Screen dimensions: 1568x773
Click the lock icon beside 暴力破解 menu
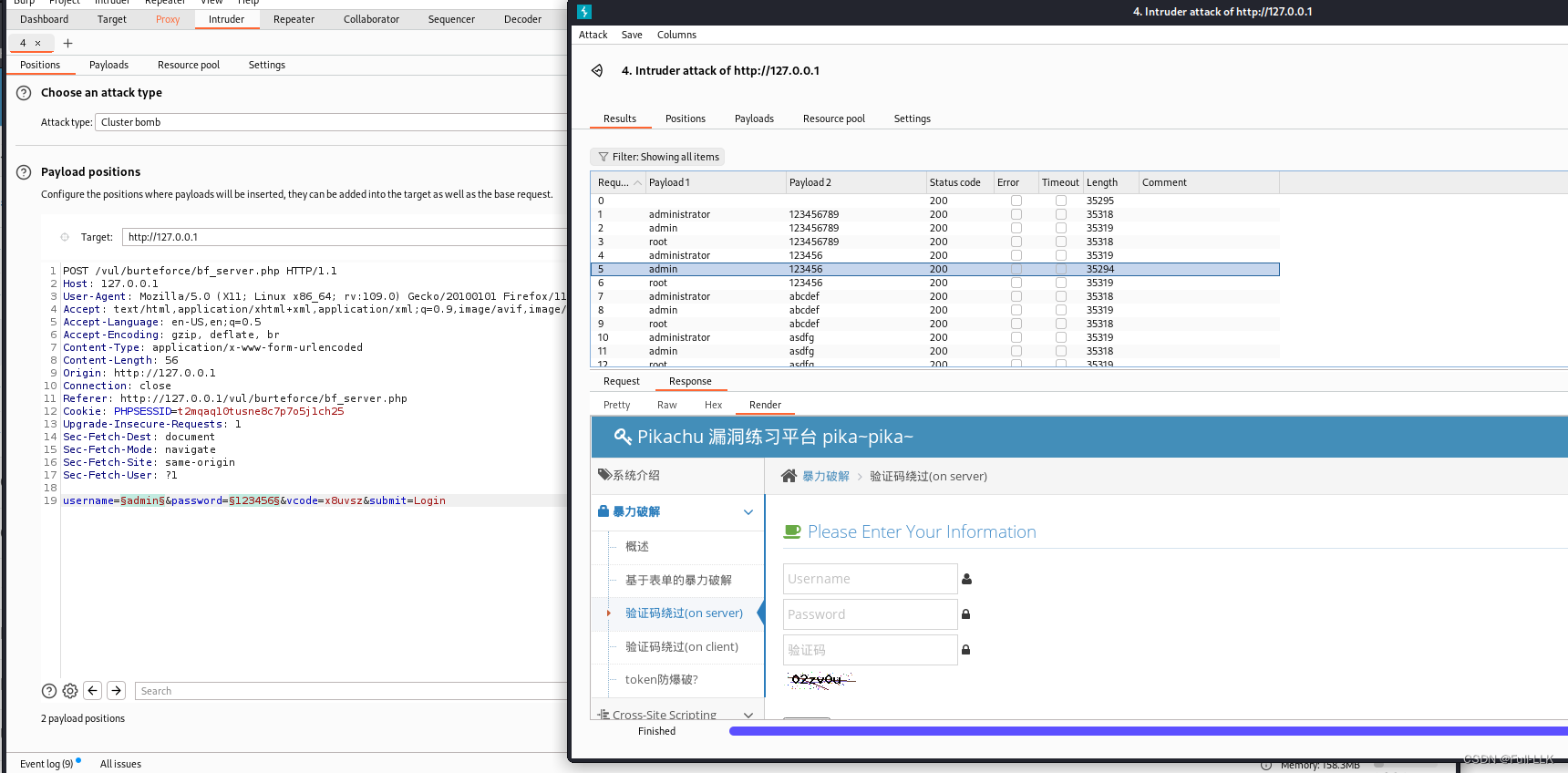pyautogui.click(x=603, y=511)
